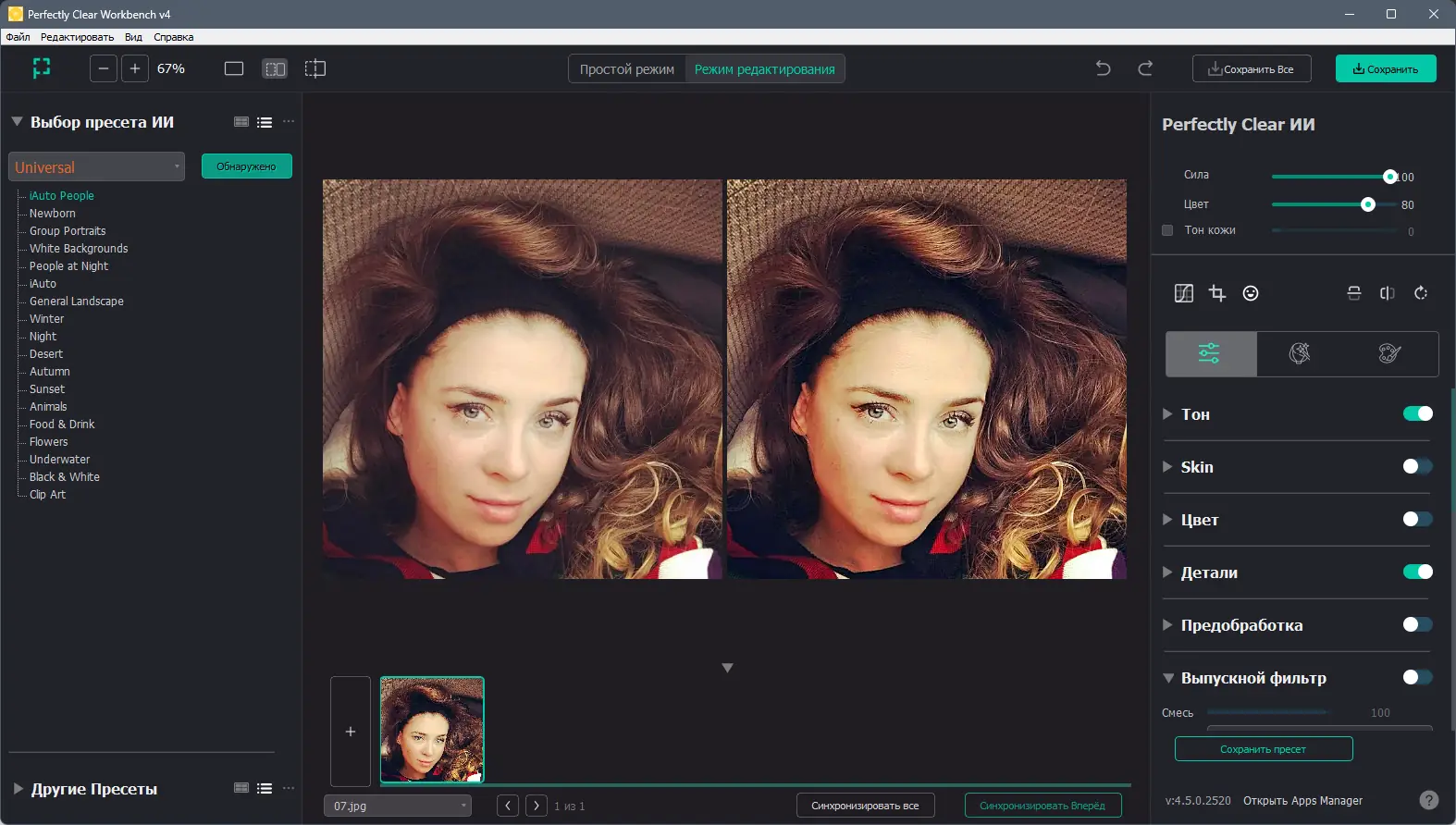
Task: Click Синхронизировать Вперёд button
Action: tap(1043, 806)
